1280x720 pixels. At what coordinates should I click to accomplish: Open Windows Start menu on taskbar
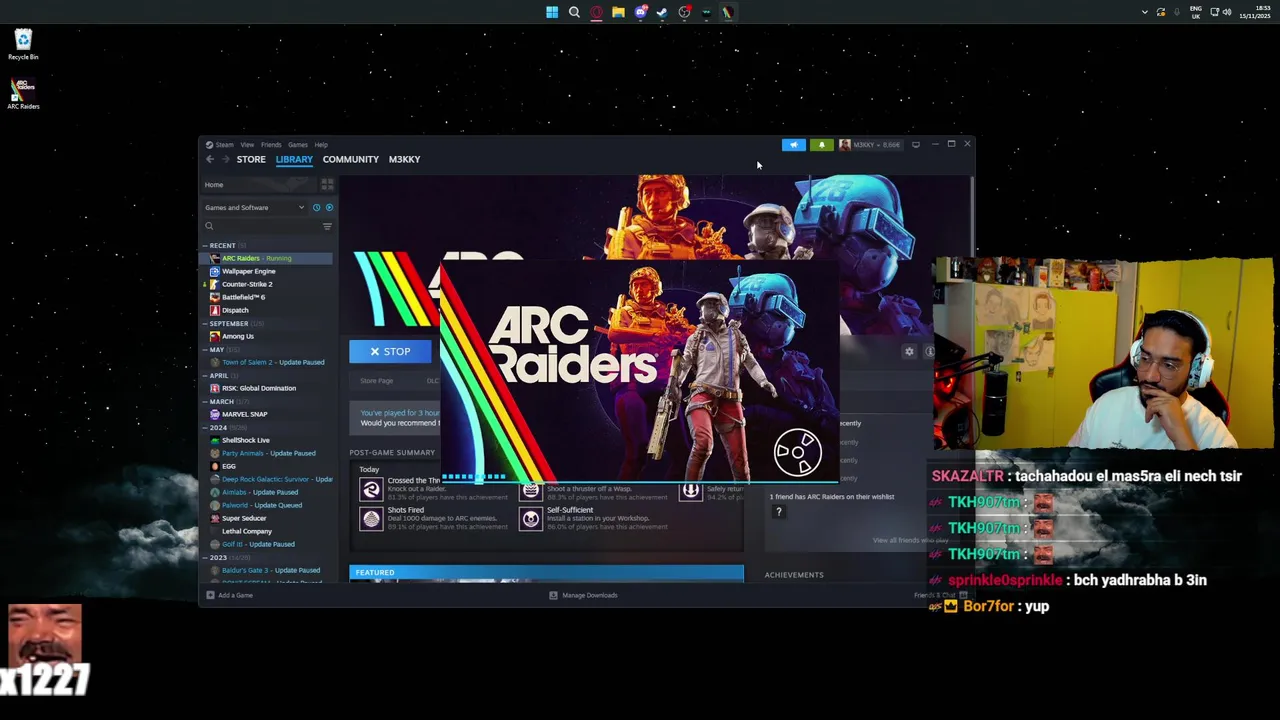pyautogui.click(x=552, y=12)
